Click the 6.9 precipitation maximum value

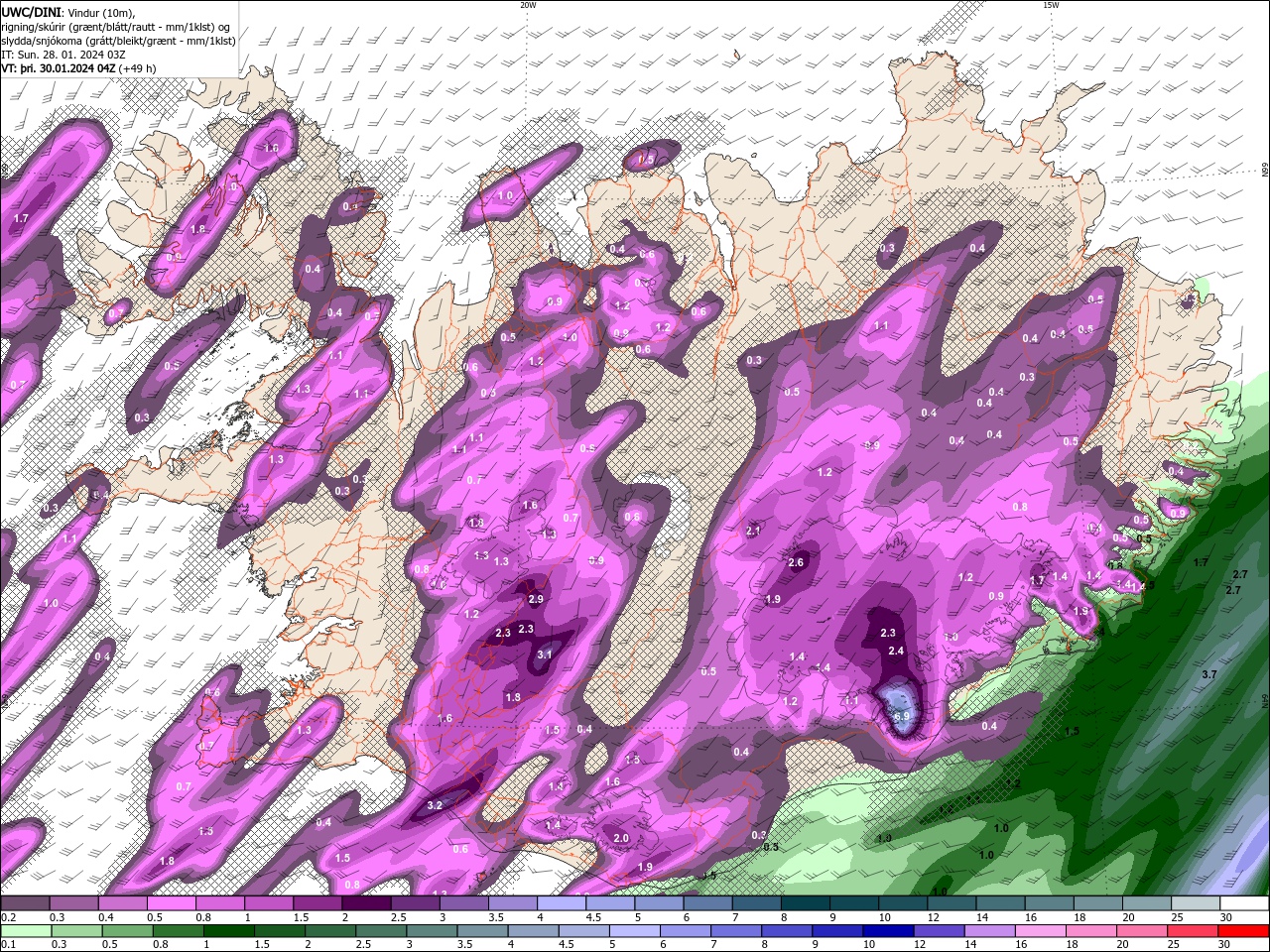coord(902,716)
